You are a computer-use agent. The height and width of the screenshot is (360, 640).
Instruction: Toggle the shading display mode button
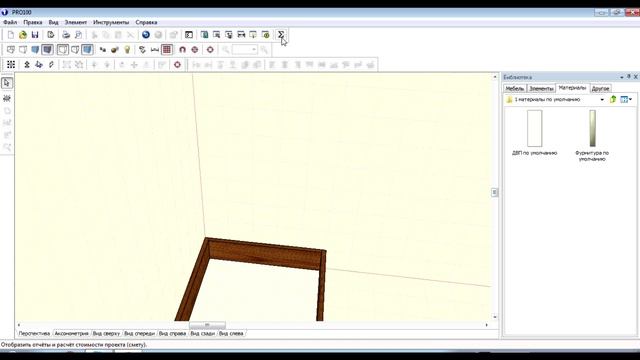tap(87, 50)
